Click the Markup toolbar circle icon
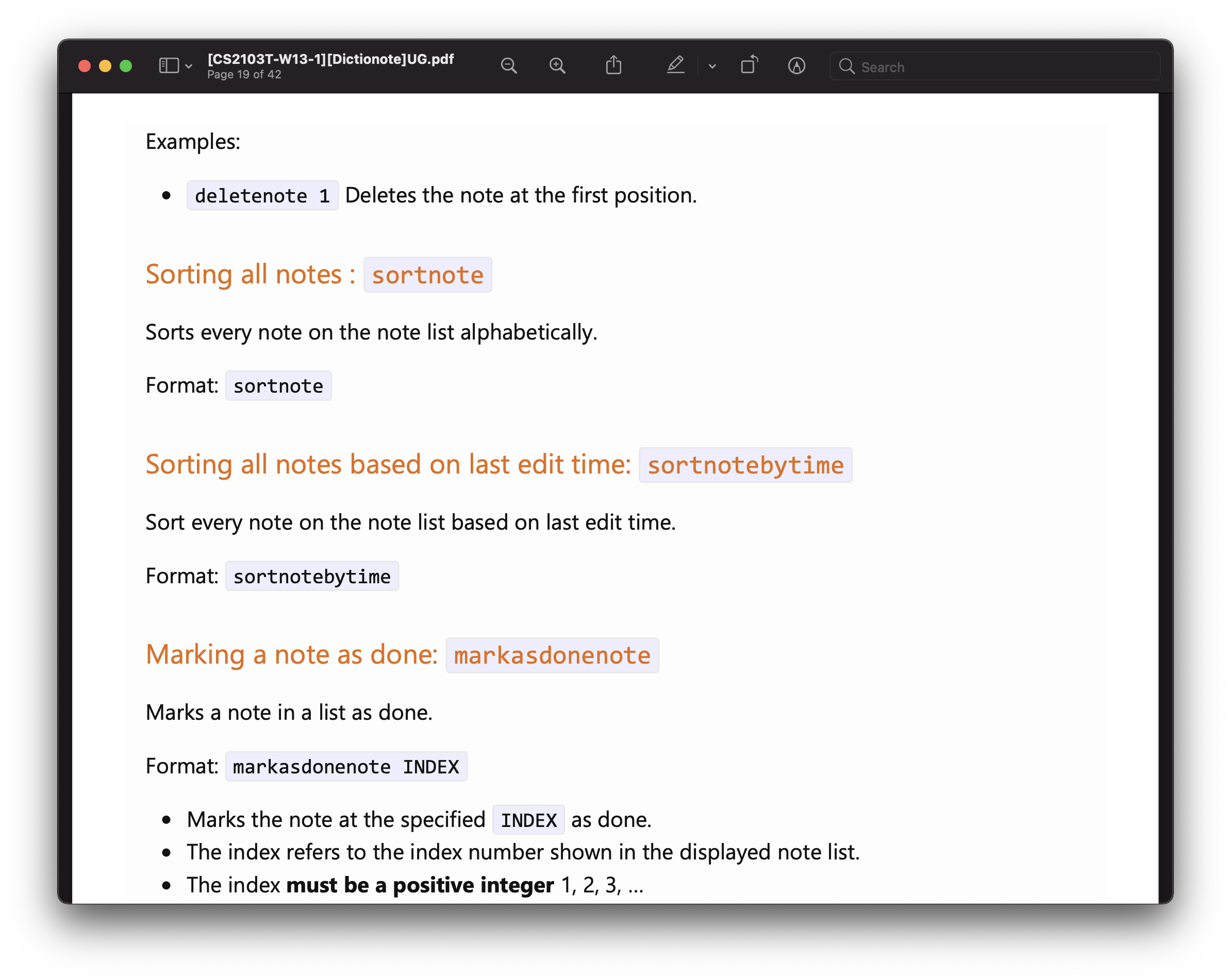Viewport: 1231px width, 980px height. coord(796,66)
